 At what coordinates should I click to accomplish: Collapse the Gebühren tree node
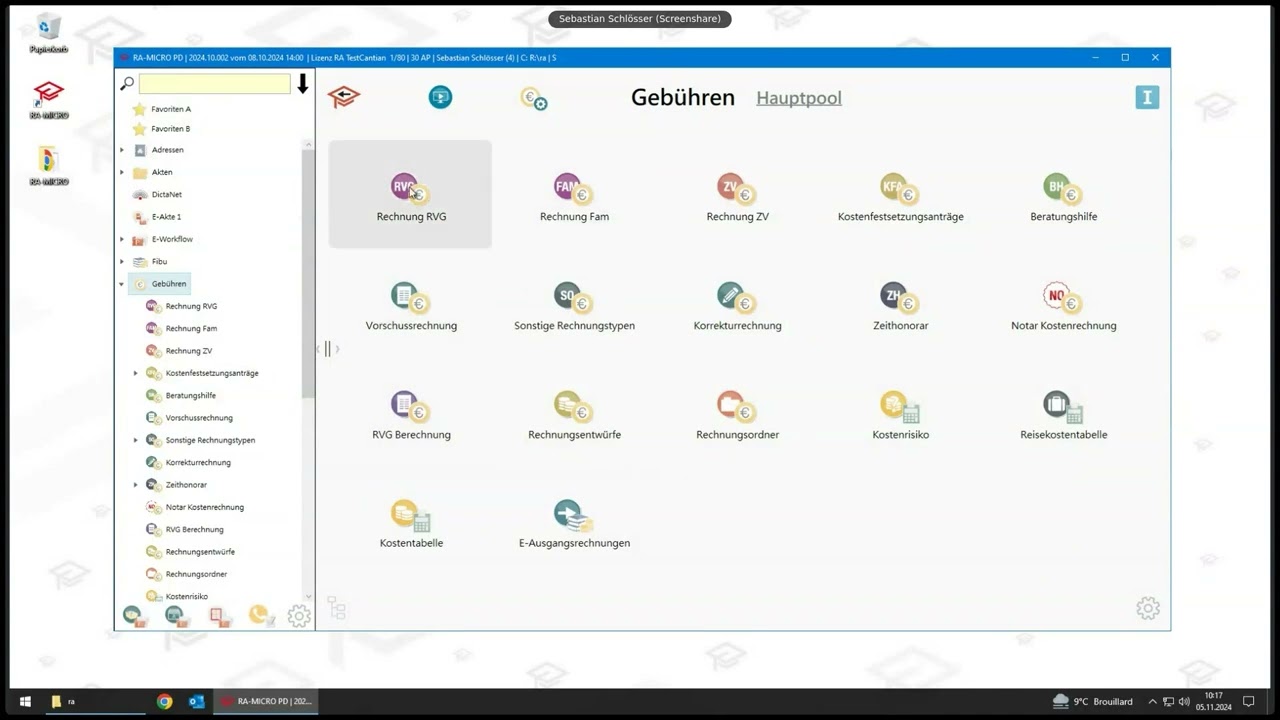[x=122, y=284]
